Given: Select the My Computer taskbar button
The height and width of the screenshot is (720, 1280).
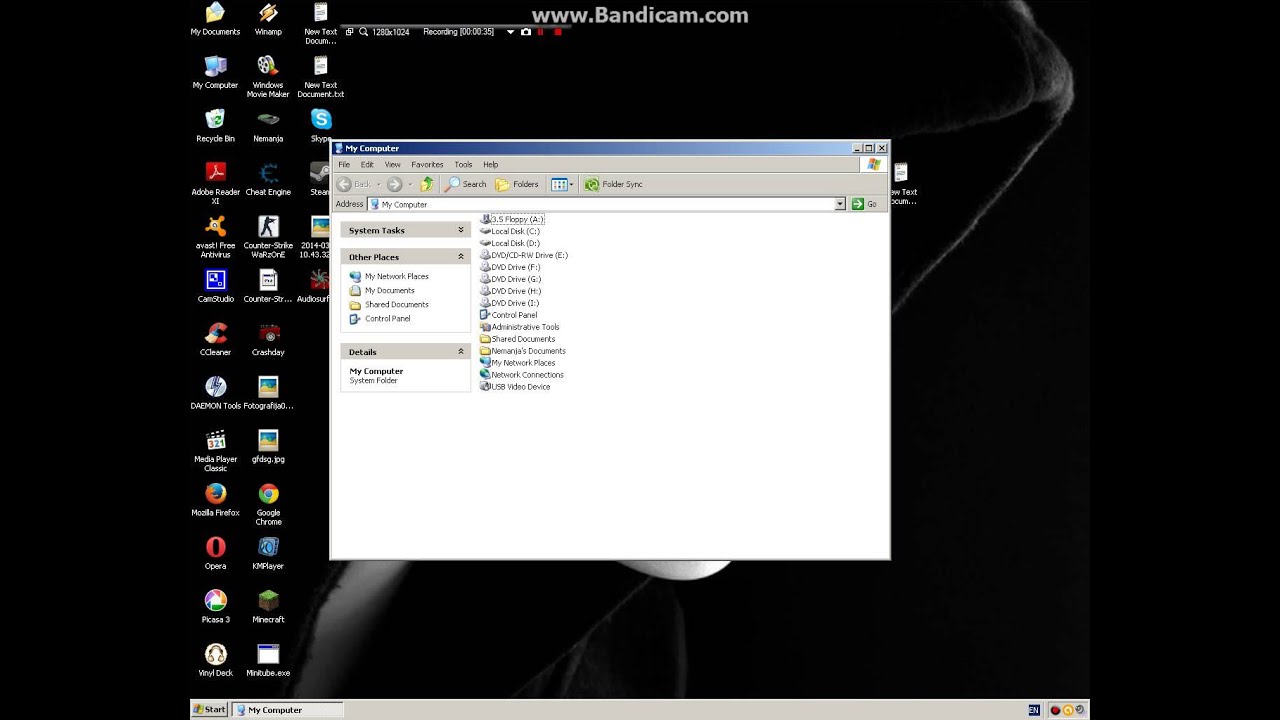Looking at the screenshot, I should 288,710.
